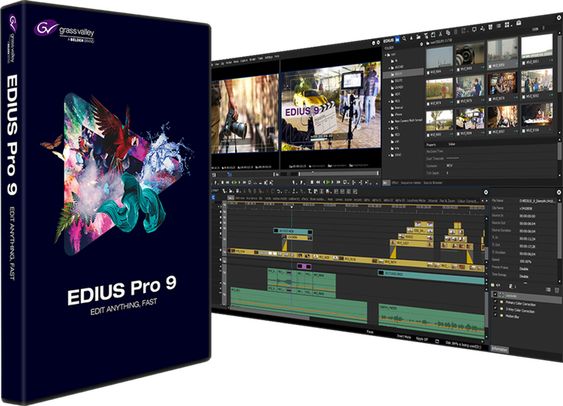
Task: Click the disk usage text in status bar
Action: point(464,345)
